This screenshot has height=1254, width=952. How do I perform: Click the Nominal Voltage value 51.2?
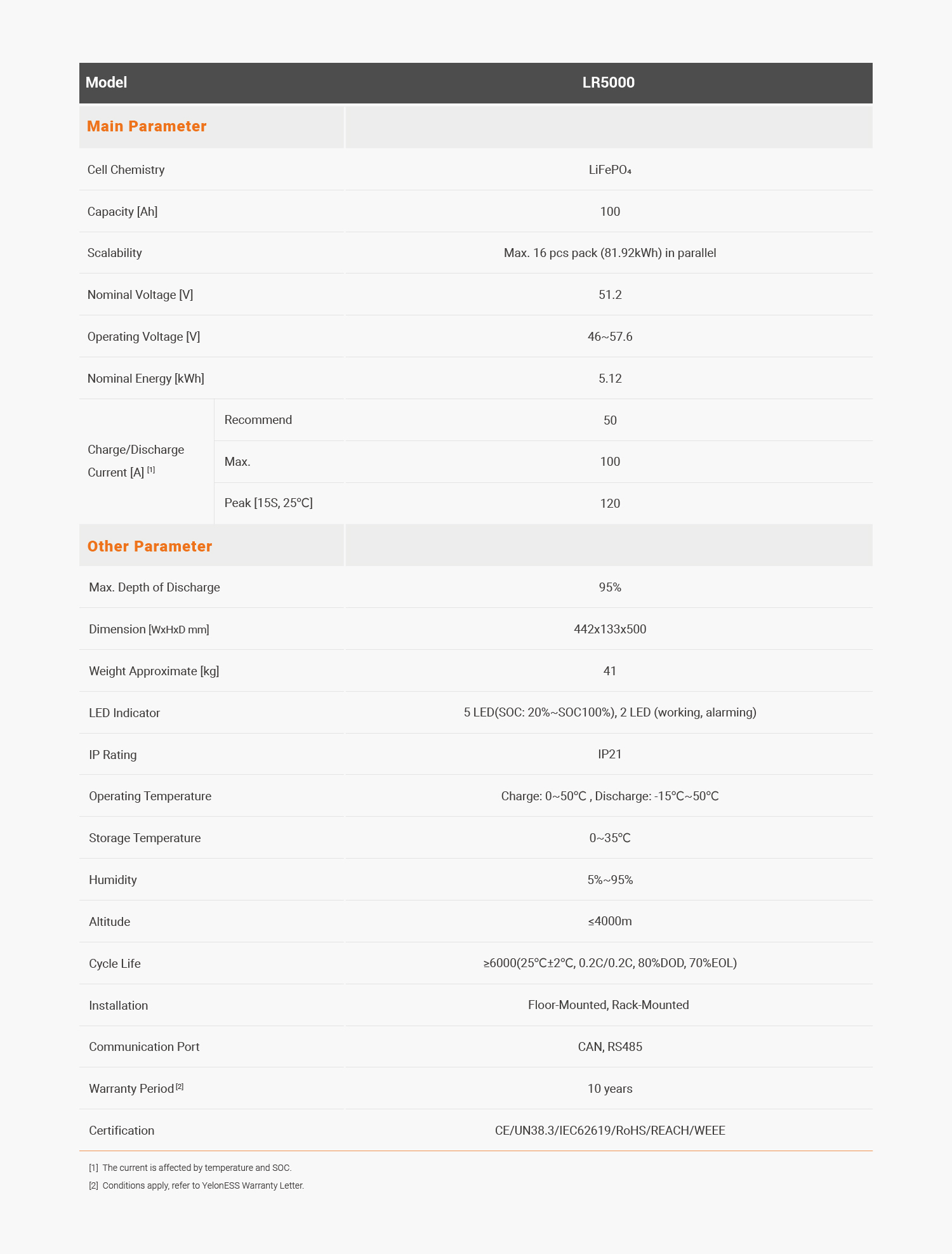point(610,295)
